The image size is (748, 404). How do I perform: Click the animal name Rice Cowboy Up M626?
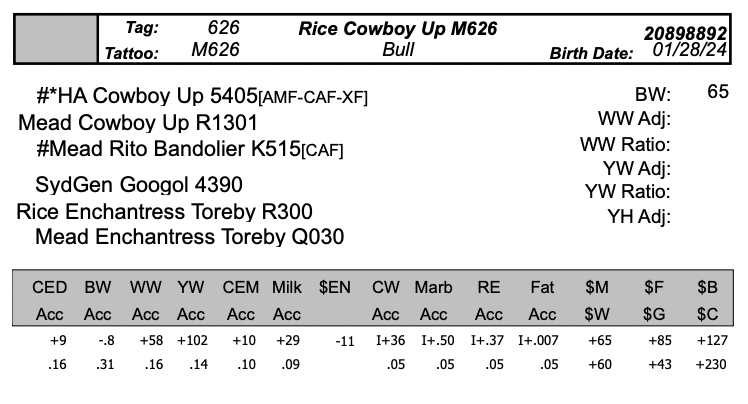(x=398, y=30)
